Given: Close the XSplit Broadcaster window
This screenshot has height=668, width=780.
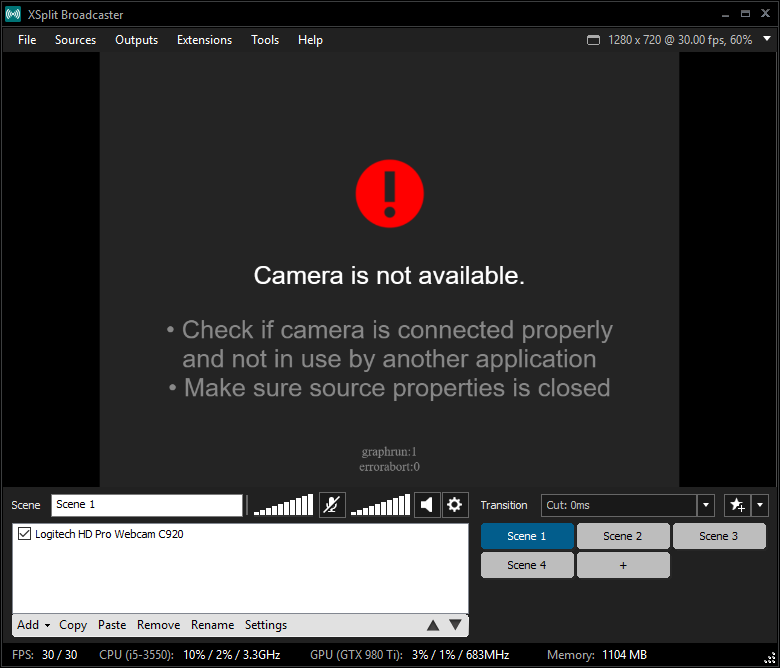Looking at the screenshot, I should tap(766, 14).
